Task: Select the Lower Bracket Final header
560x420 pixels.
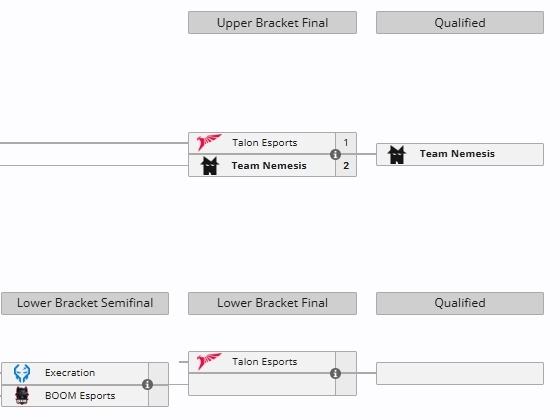Action: coord(272,303)
